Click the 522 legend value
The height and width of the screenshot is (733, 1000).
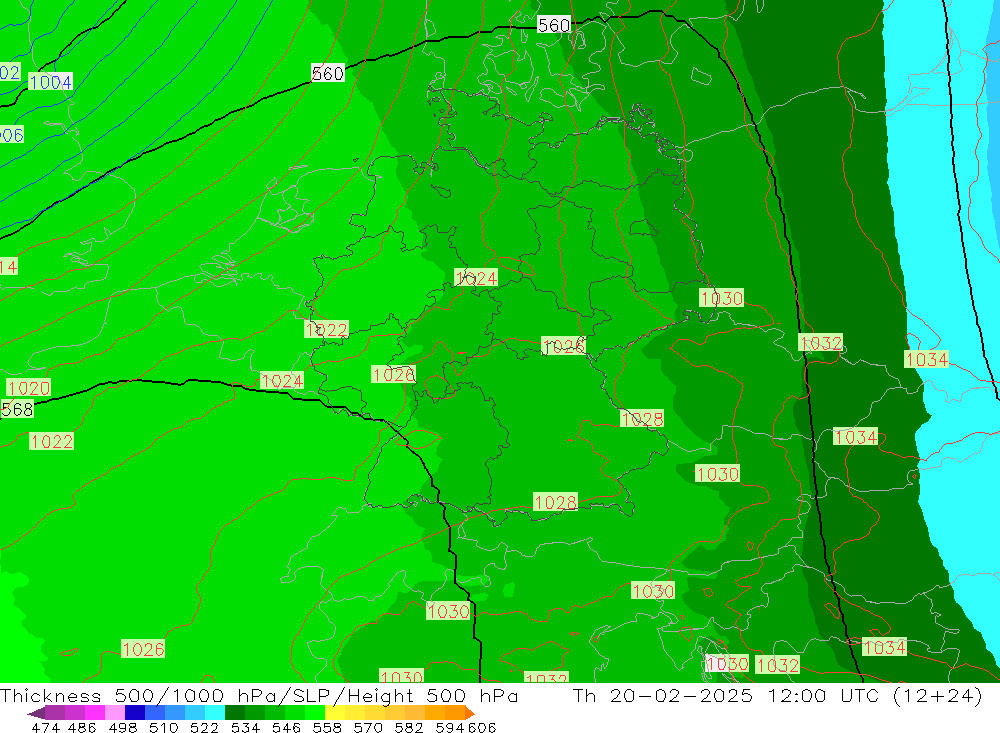click(204, 727)
